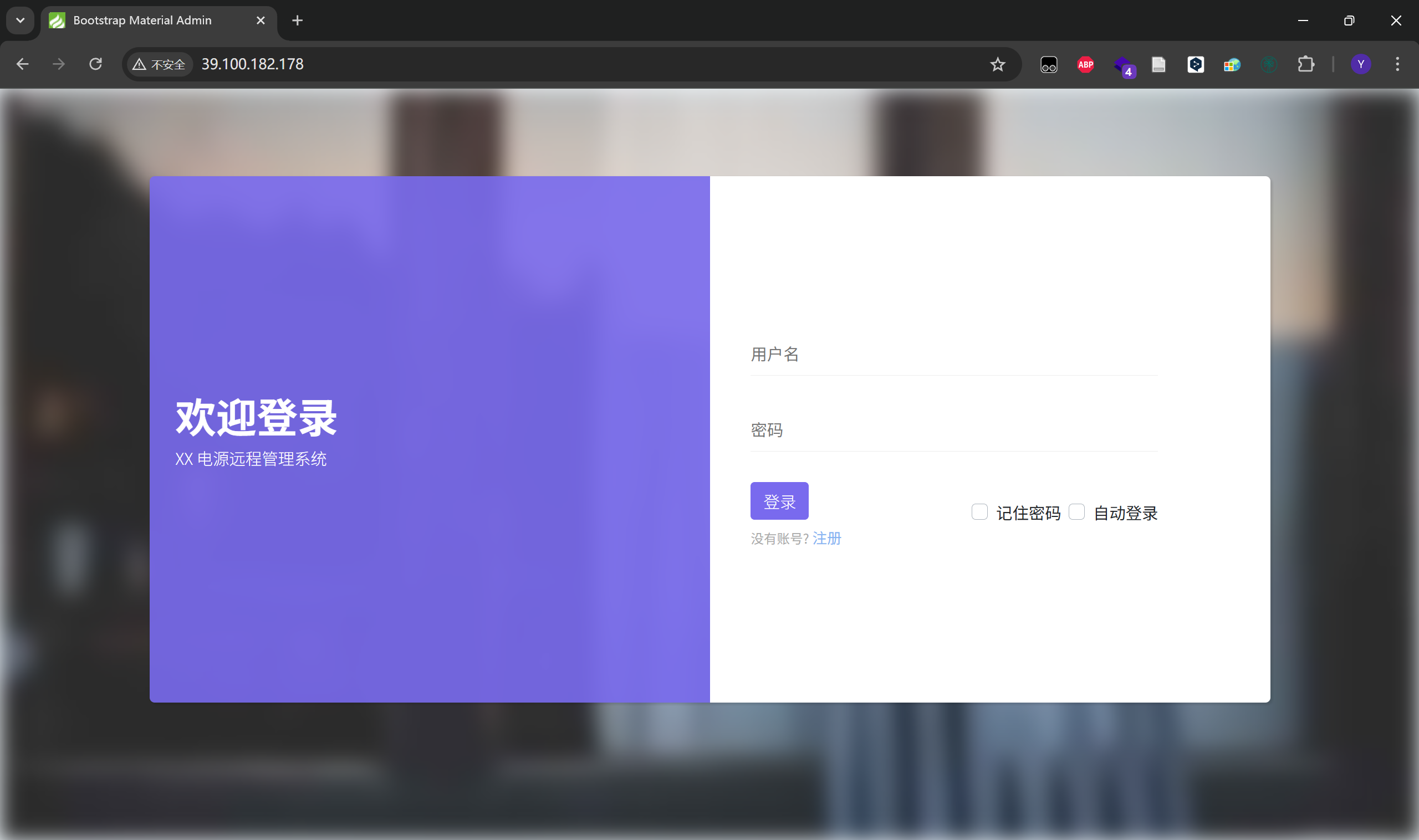1419x840 pixels.
Task: Focus the 用户名 username field
Action: pos(953,355)
